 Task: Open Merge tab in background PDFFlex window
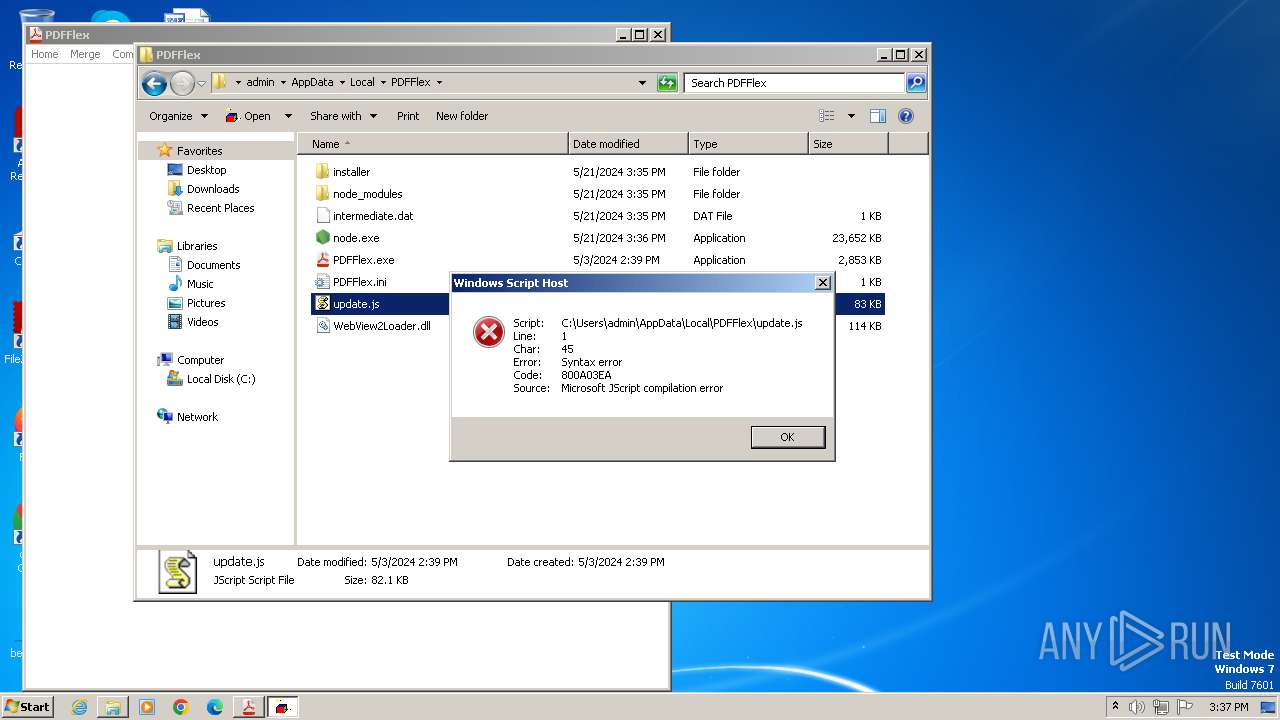(85, 54)
